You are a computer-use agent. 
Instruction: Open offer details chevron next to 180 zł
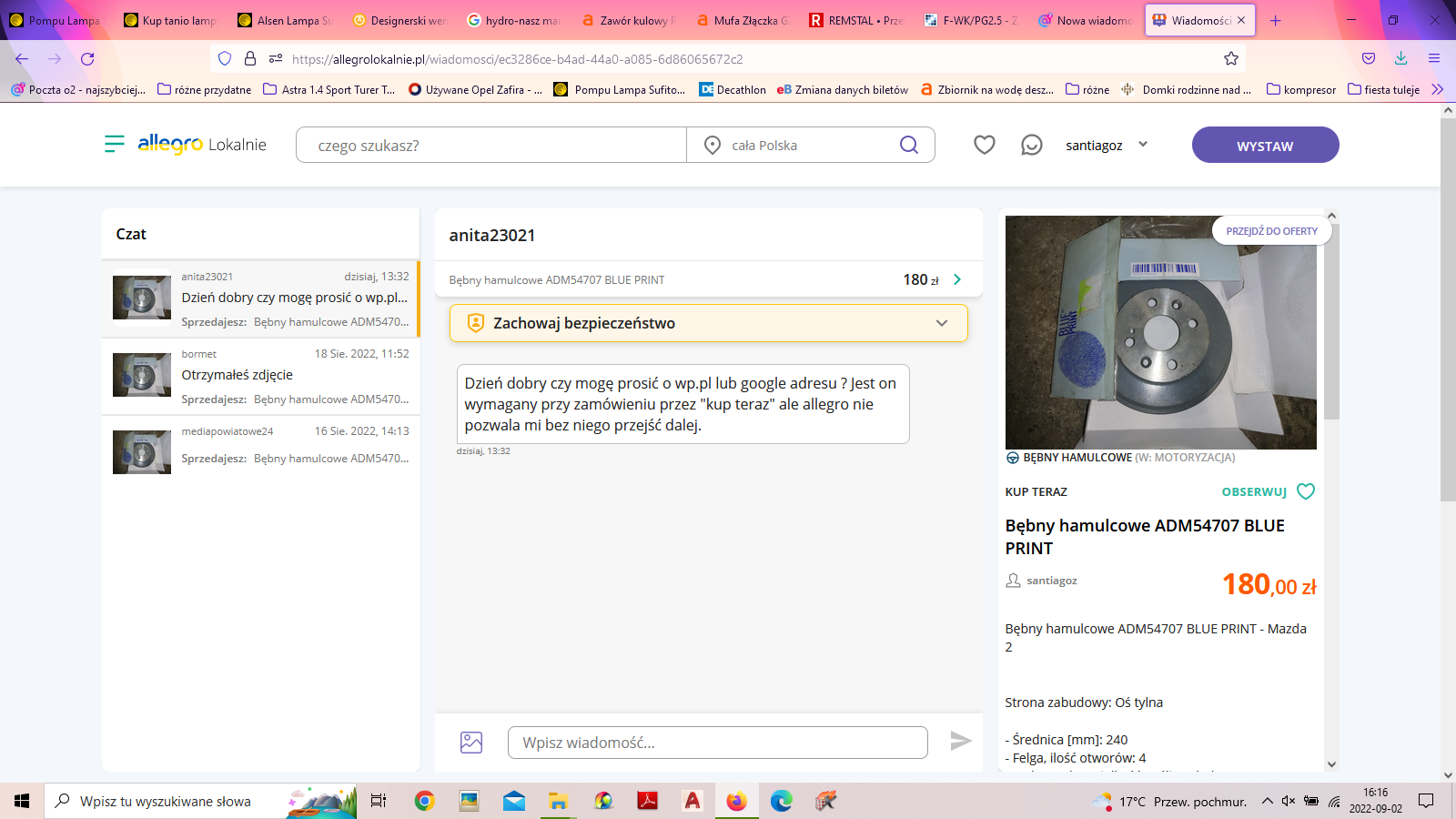[x=957, y=279]
